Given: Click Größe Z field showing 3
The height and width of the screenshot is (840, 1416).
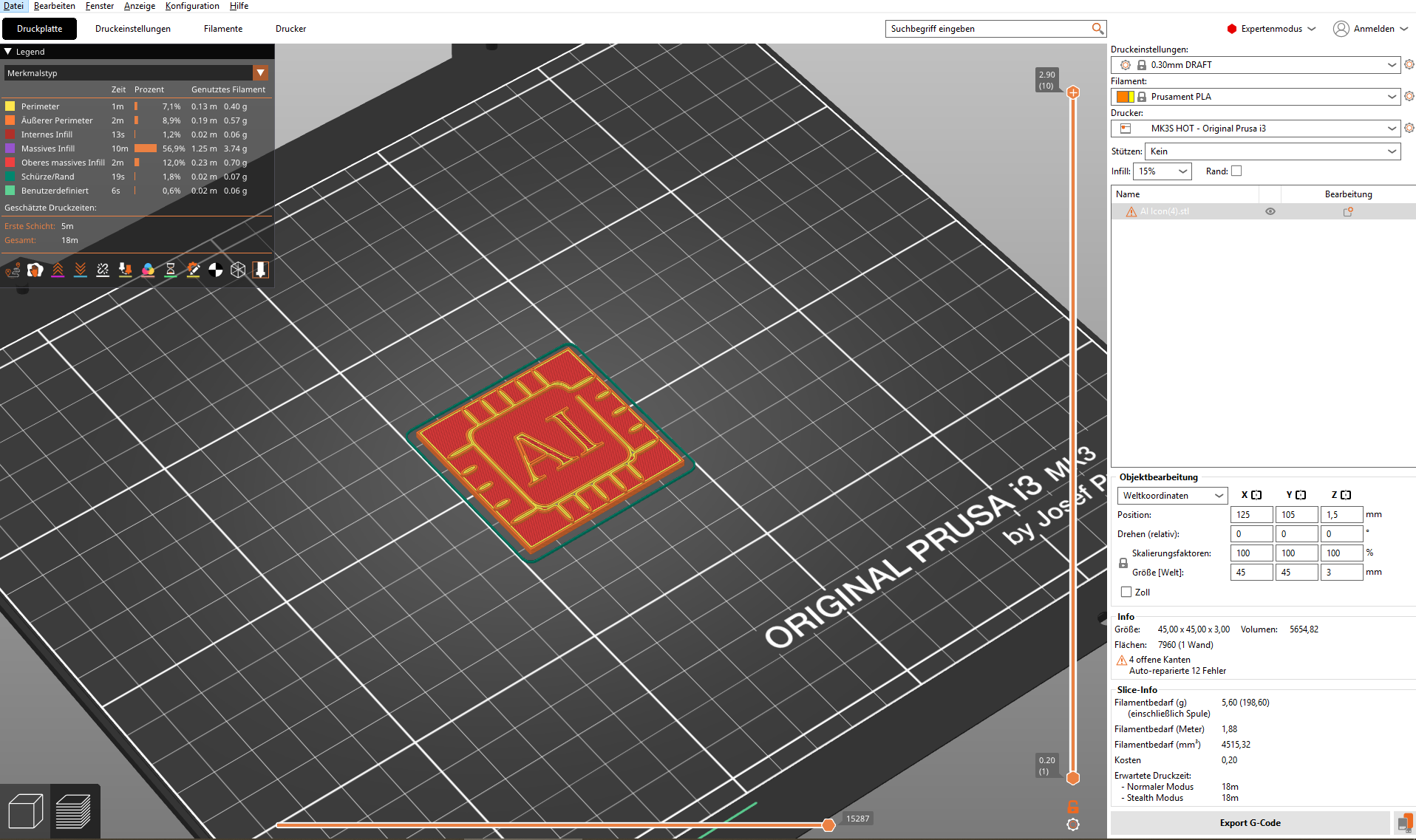Looking at the screenshot, I should (x=1341, y=573).
